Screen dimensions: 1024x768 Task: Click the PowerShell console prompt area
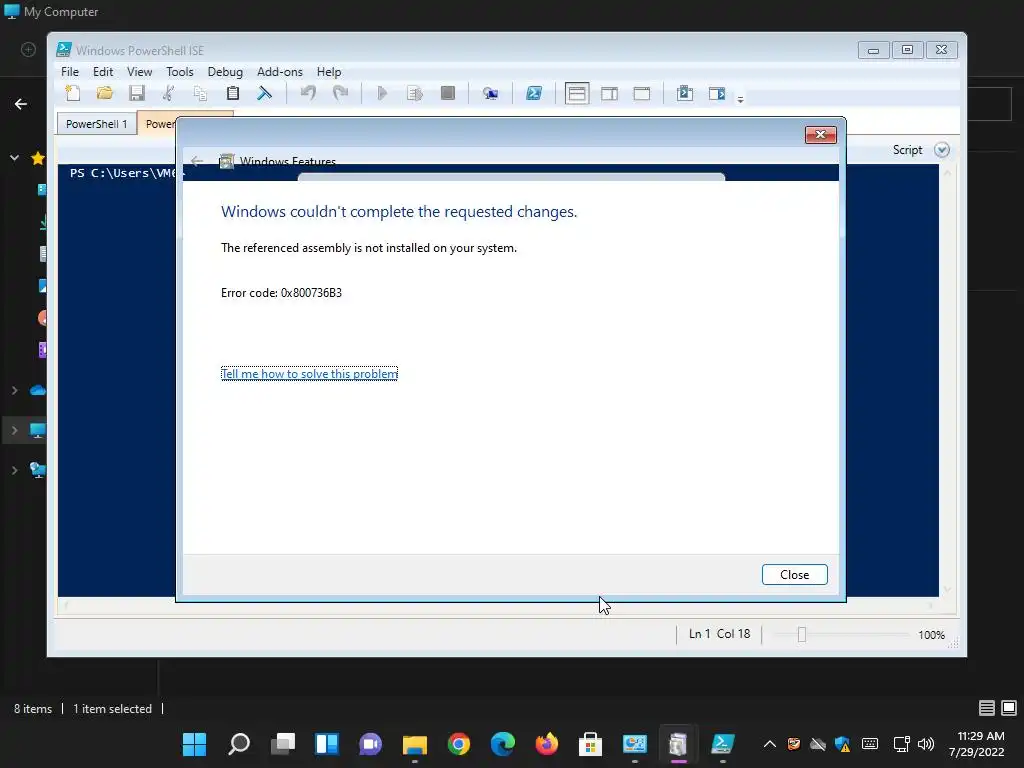(x=122, y=173)
